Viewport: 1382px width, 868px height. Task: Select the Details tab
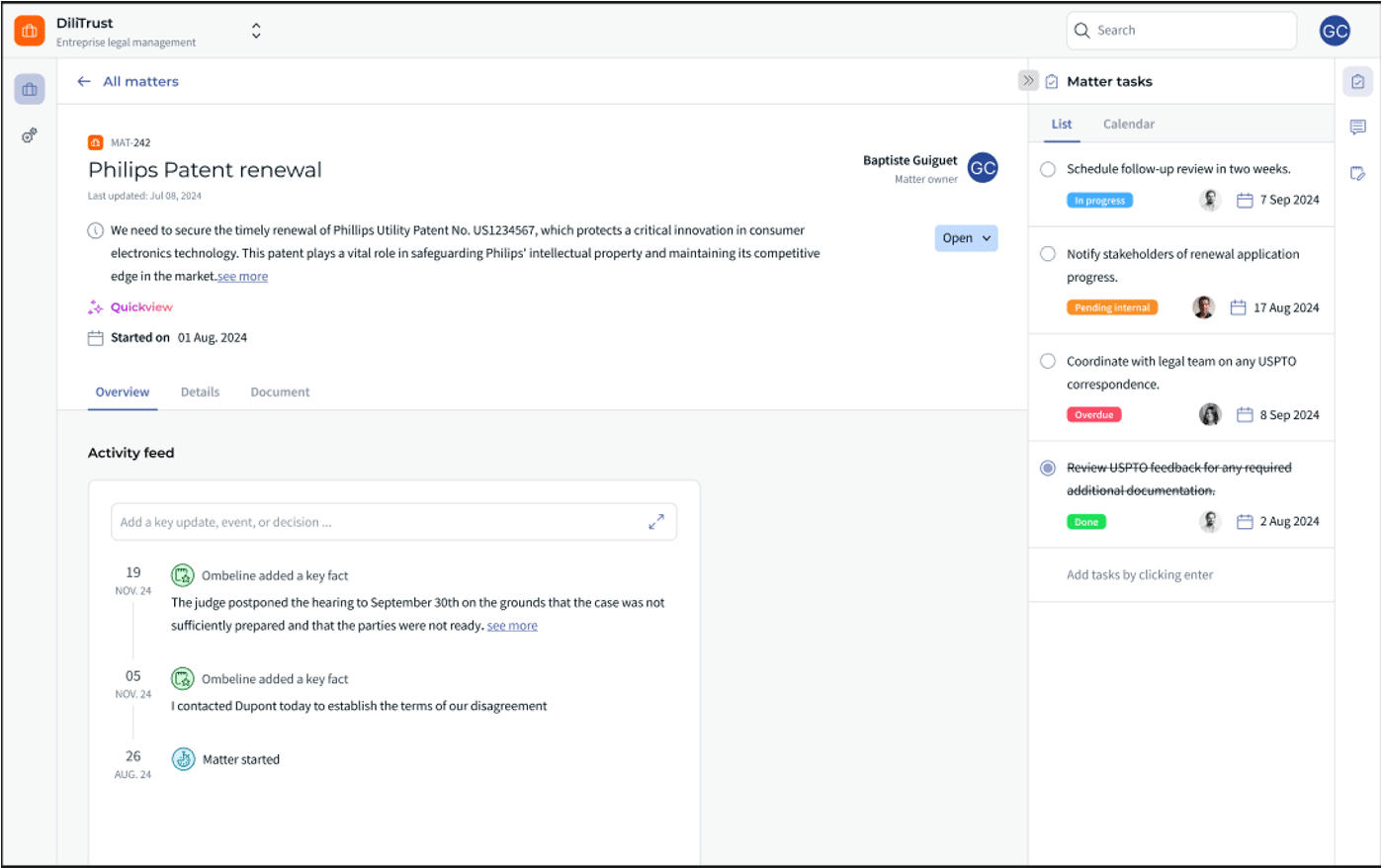coord(201,392)
